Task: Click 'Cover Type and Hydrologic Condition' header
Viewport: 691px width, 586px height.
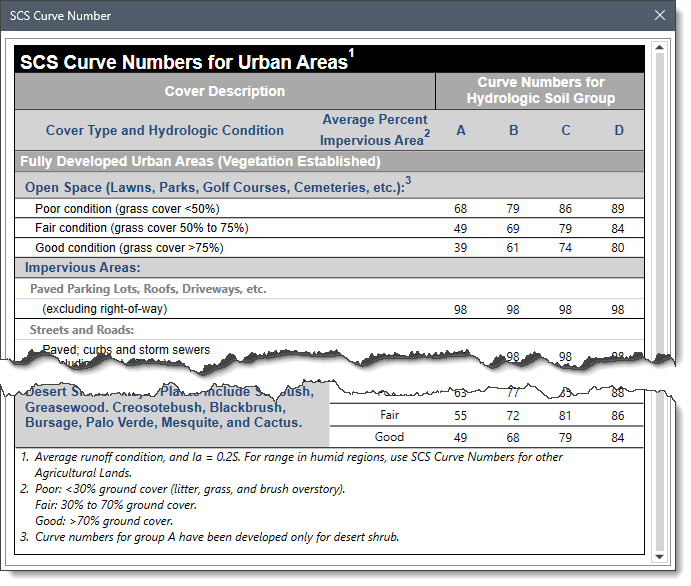Action: (x=165, y=130)
